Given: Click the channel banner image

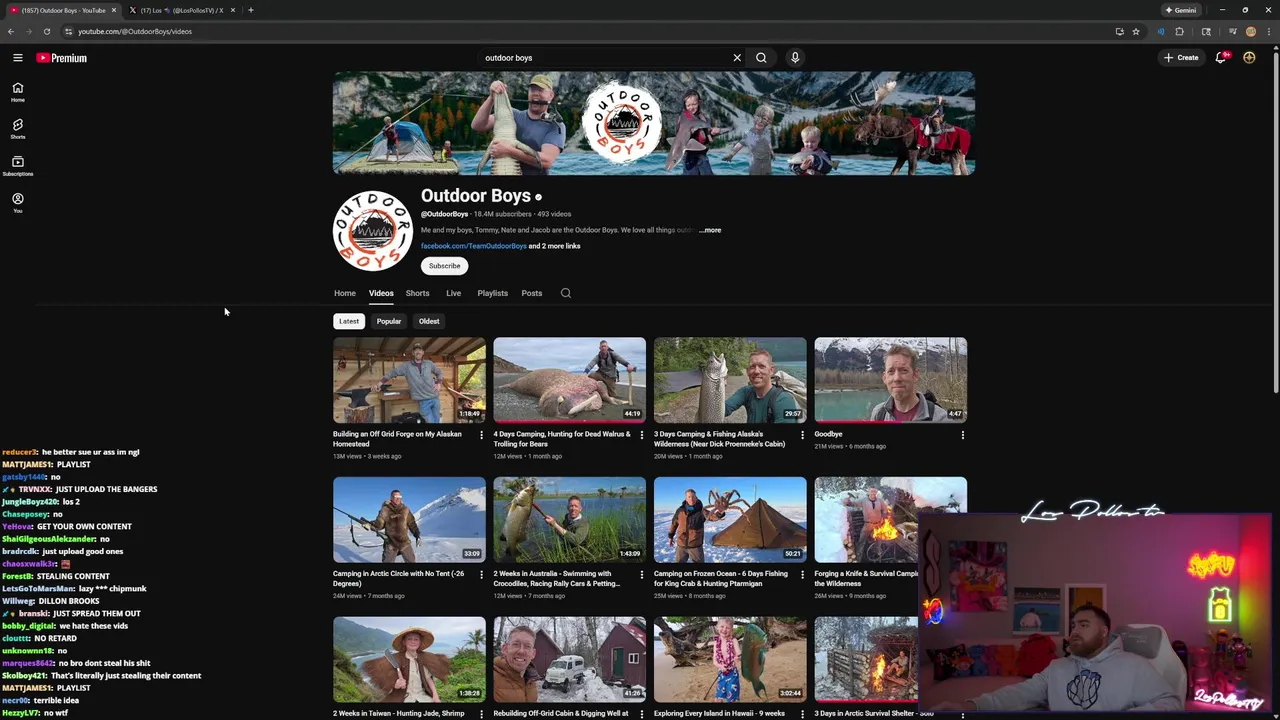Looking at the screenshot, I should [654, 123].
